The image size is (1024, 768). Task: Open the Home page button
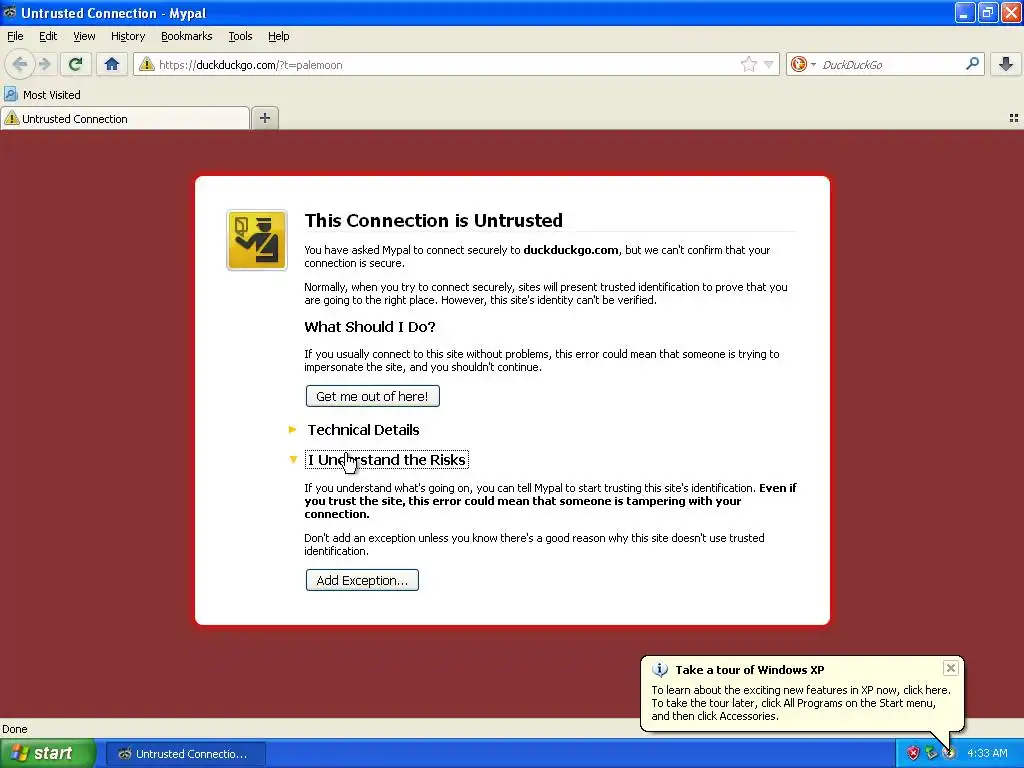pyautogui.click(x=112, y=64)
